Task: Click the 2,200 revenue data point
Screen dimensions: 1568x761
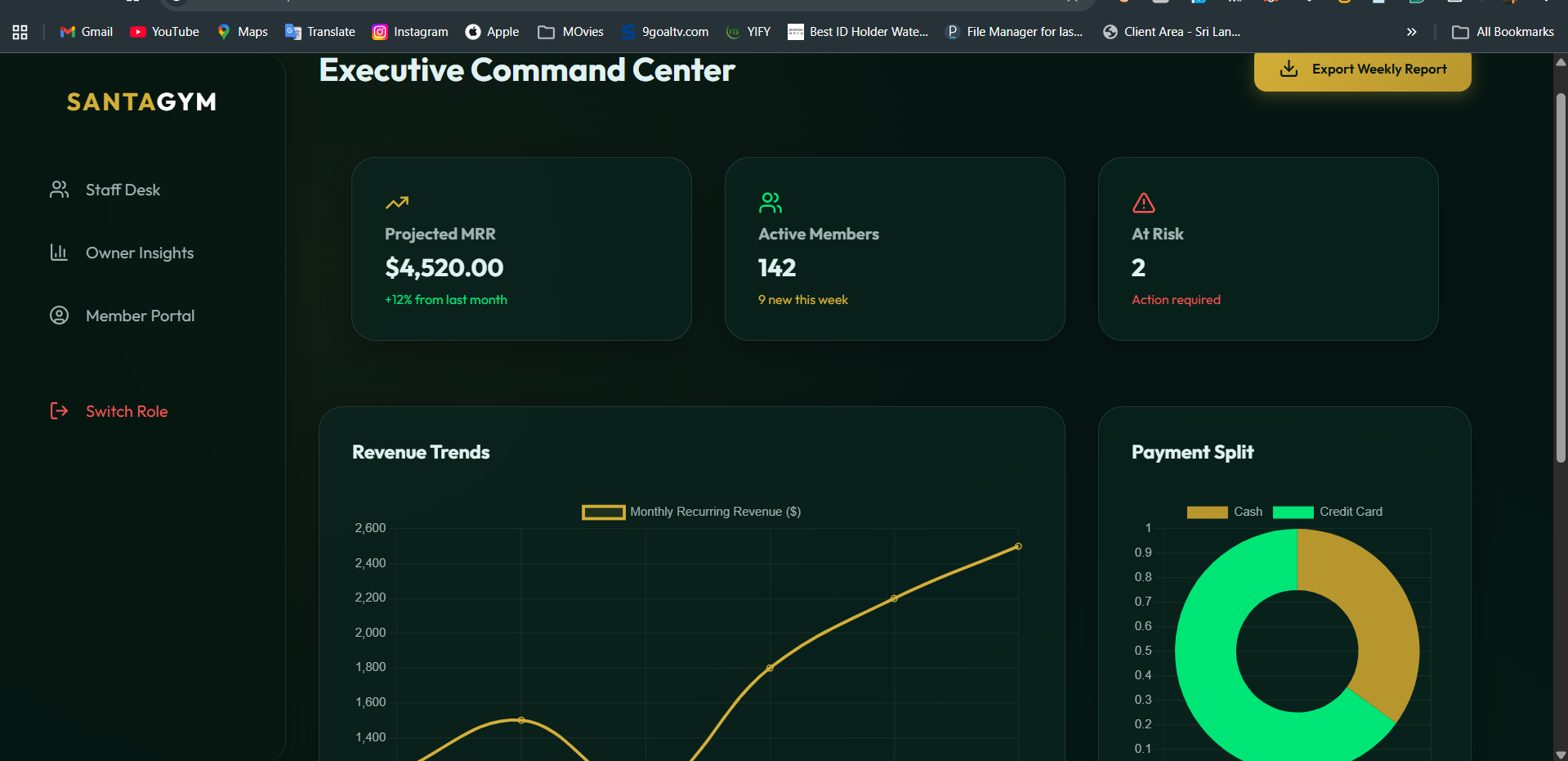Action: [x=894, y=598]
